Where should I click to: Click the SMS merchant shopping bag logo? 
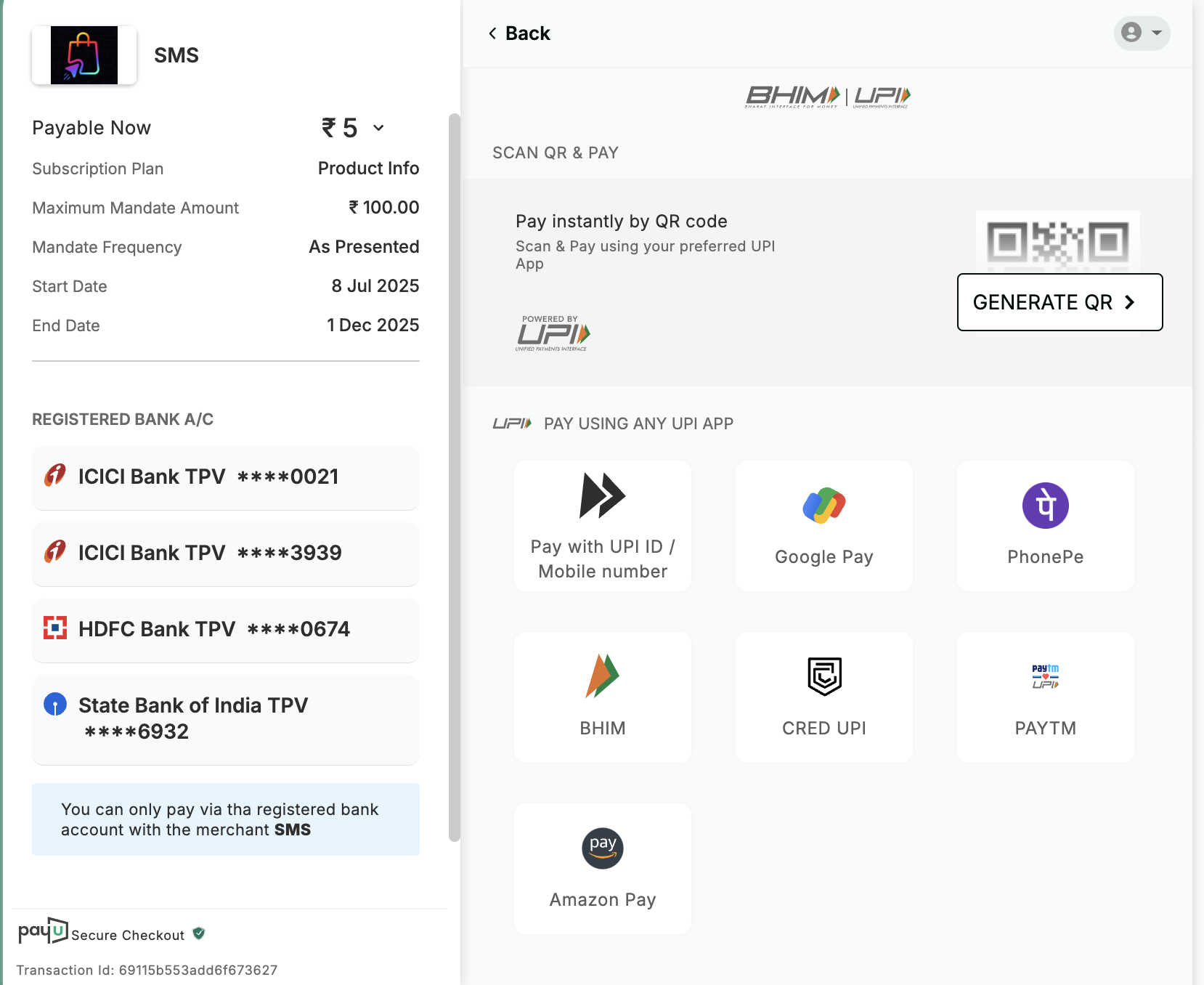pos(84,55)
